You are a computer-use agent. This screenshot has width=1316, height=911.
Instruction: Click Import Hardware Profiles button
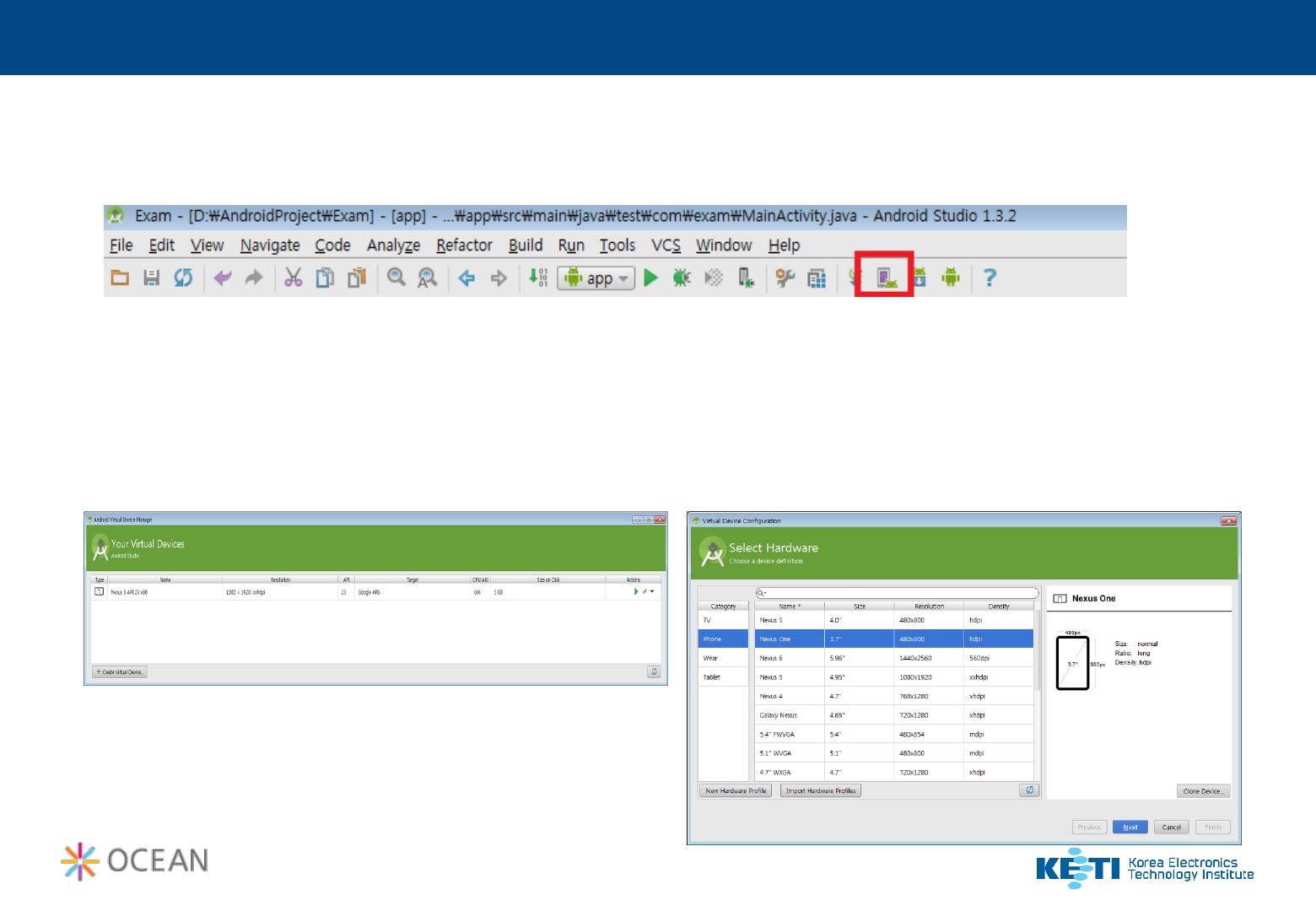(x=821, y=791)
